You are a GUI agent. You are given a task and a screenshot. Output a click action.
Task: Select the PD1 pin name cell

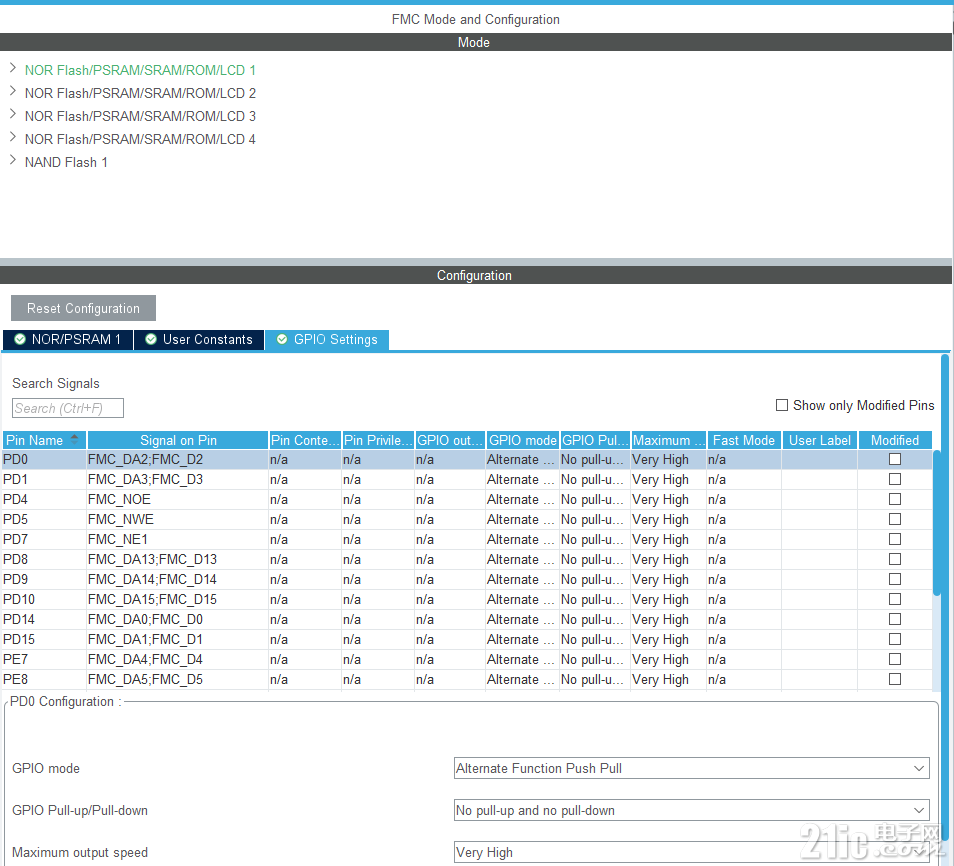point(44,480)
